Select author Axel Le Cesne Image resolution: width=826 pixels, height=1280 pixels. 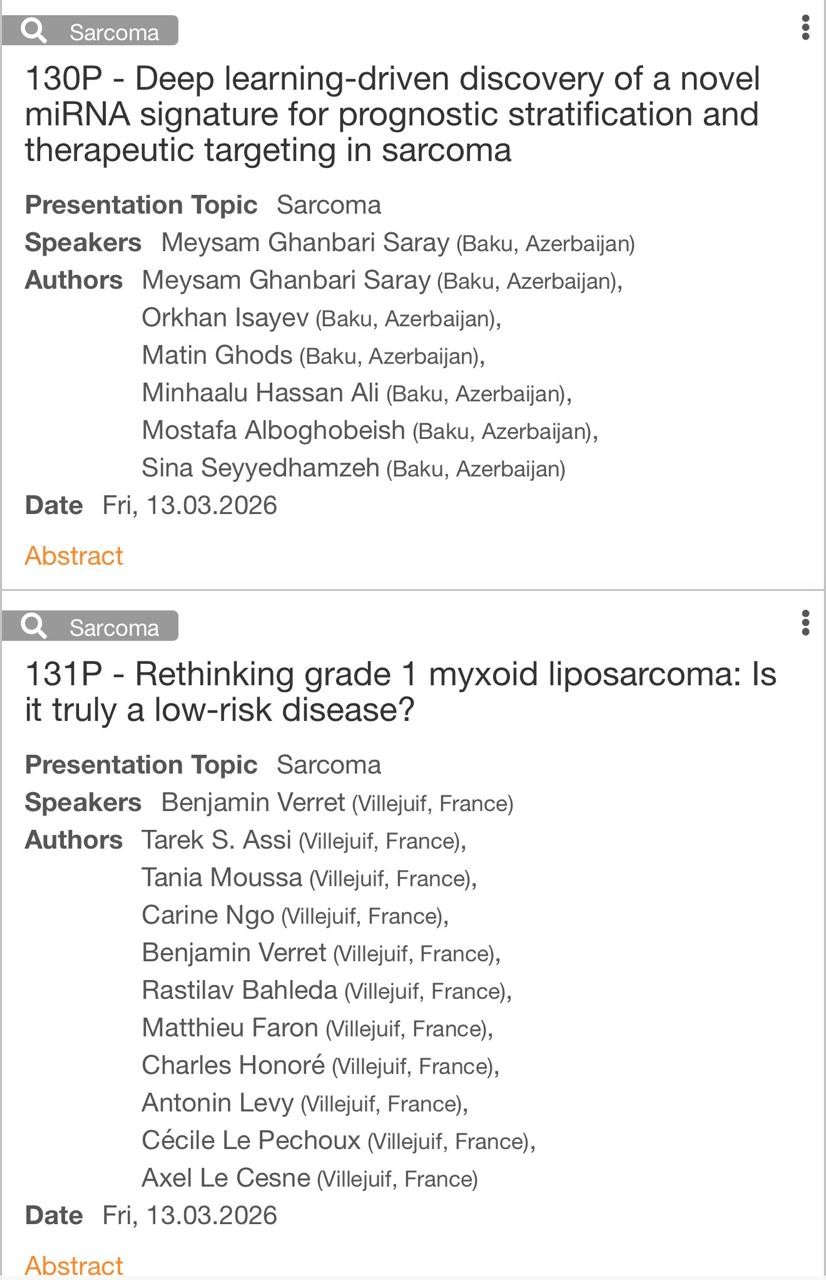226,1178
